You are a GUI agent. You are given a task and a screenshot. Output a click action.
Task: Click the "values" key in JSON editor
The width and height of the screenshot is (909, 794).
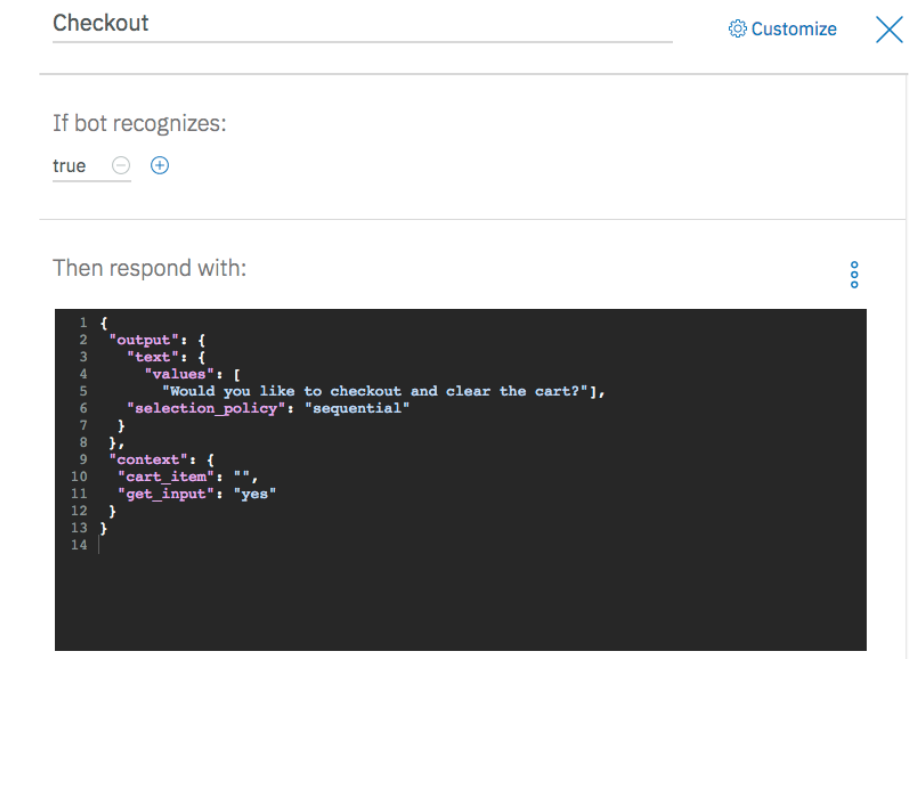pyautogui.click(x=175, y=374)
